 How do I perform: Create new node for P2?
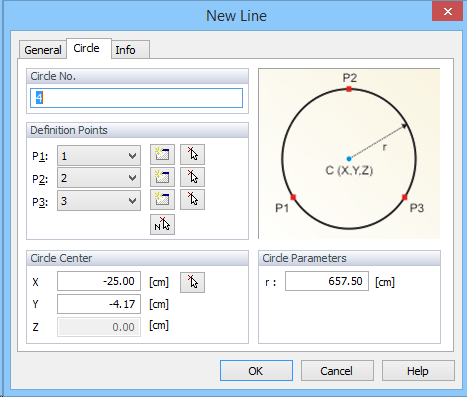pyautogui.click(x=162, y=177)
